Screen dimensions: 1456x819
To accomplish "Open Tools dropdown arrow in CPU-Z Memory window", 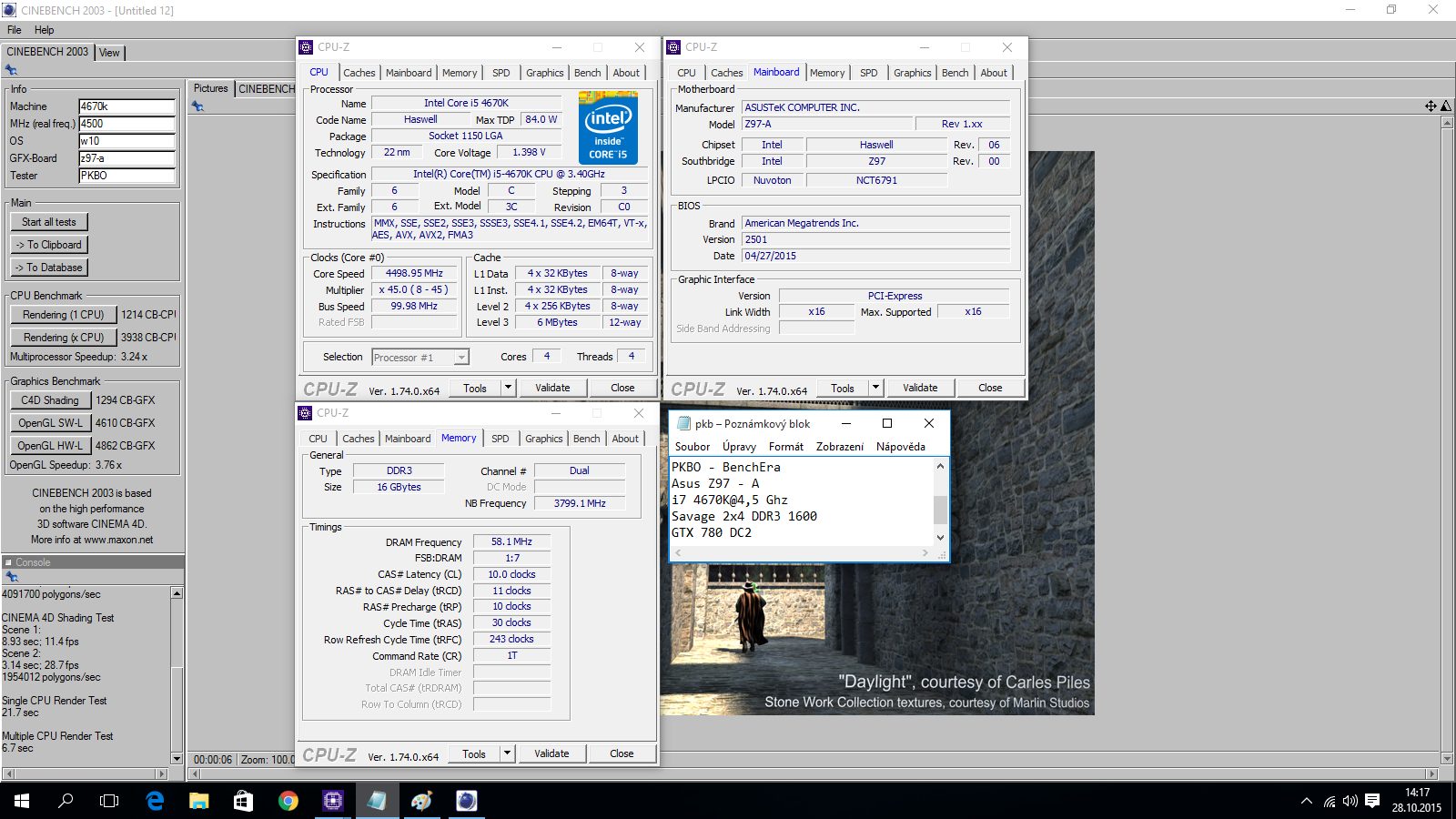I will point(507,753).
